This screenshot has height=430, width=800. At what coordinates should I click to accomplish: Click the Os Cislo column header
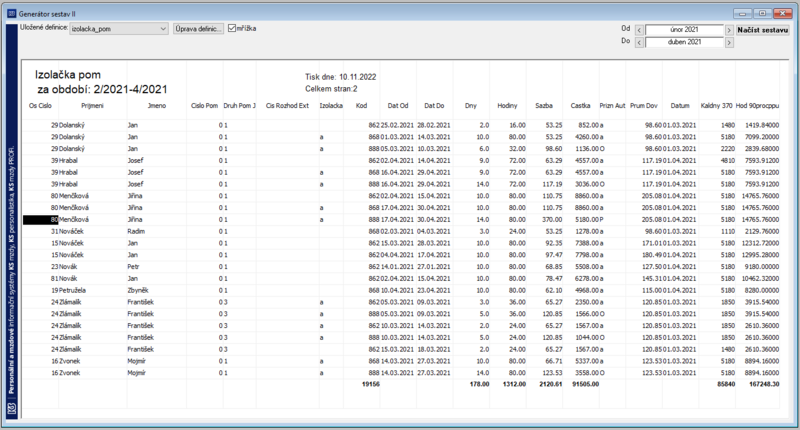click(x=40, y=106)
